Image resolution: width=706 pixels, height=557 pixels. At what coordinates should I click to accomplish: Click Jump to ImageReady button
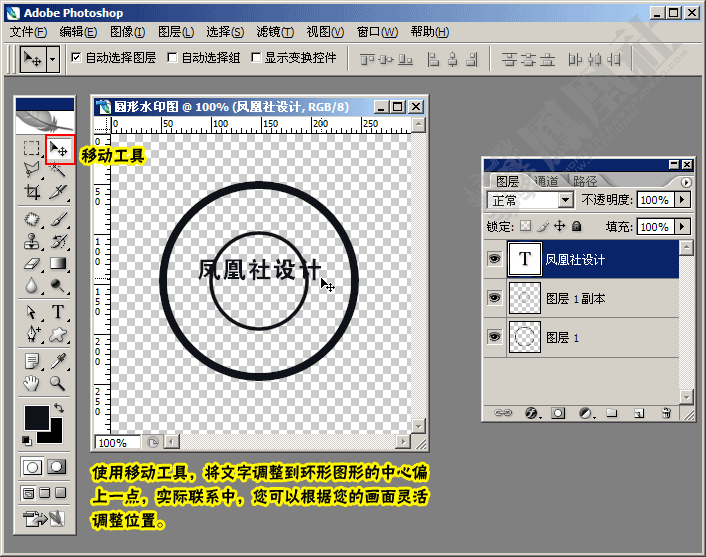(44, 519)
